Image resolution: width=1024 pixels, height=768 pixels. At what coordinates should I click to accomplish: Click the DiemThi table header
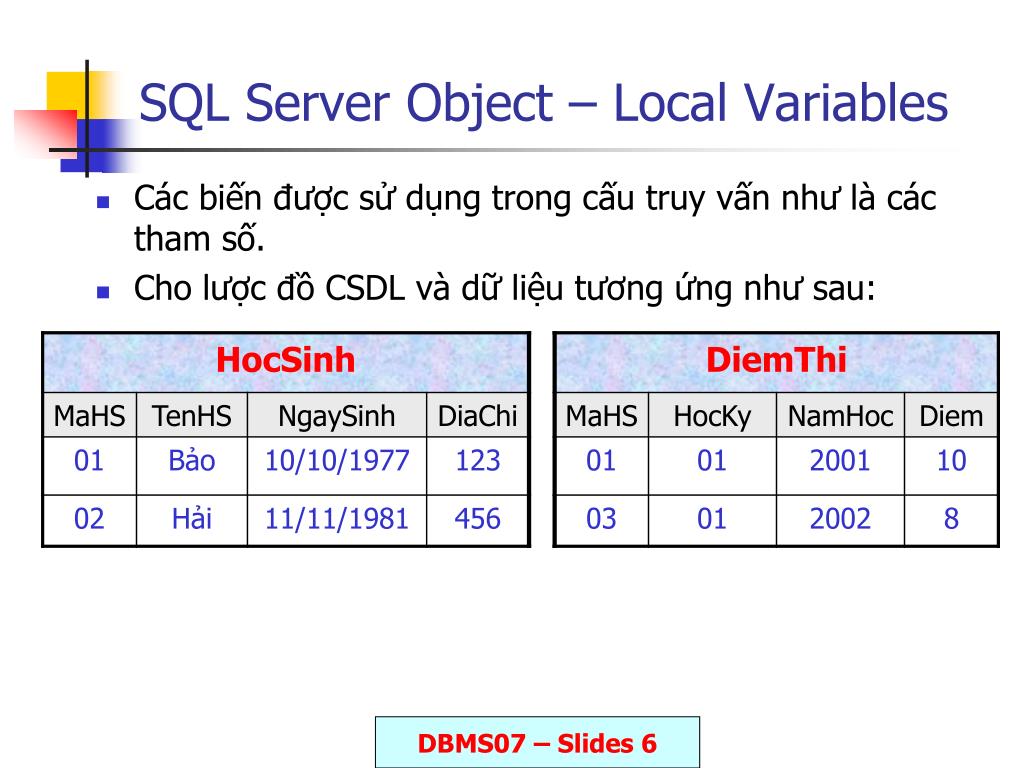pos(776,362)
